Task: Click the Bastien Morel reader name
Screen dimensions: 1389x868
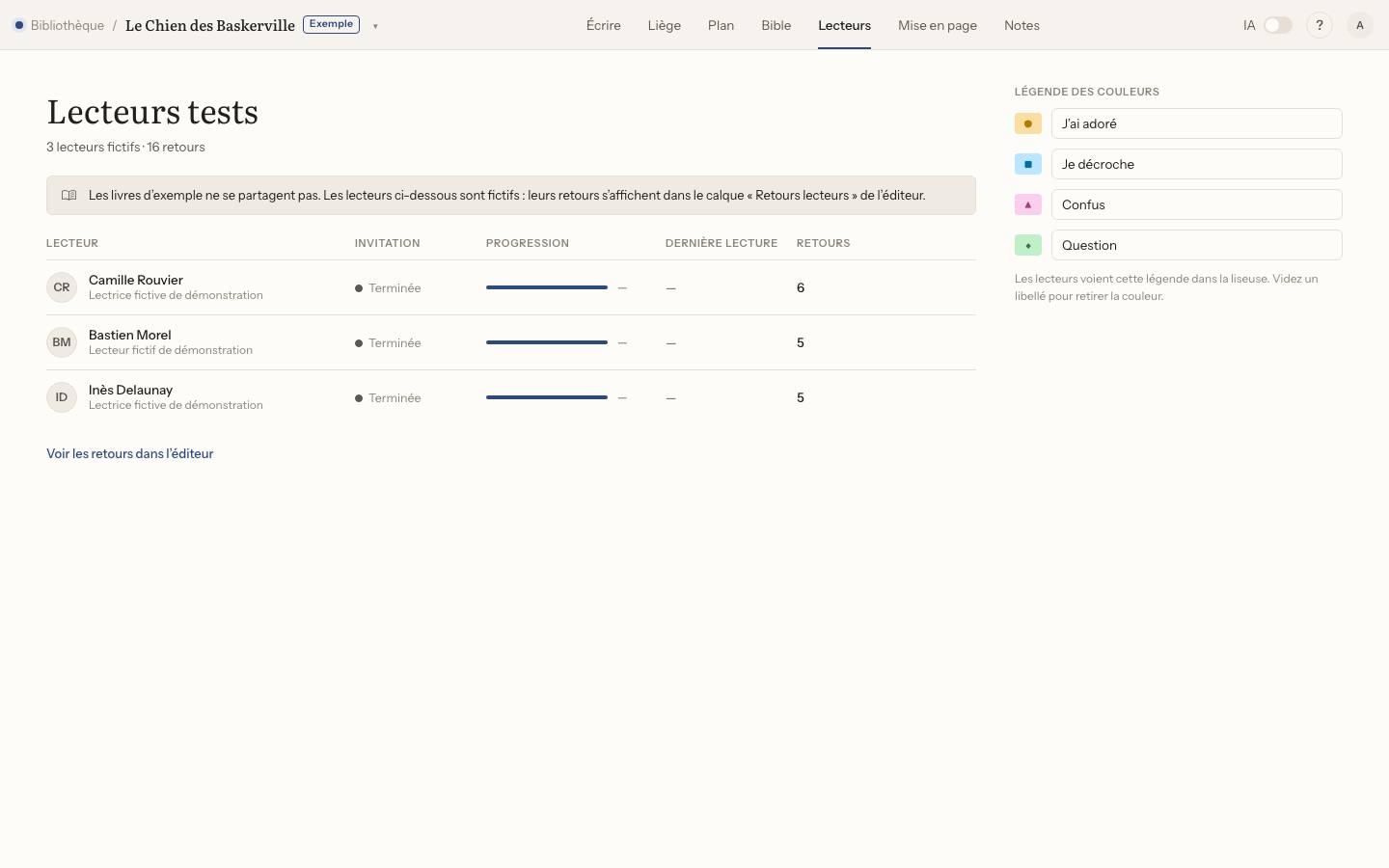Action: (x=130, y=335)
